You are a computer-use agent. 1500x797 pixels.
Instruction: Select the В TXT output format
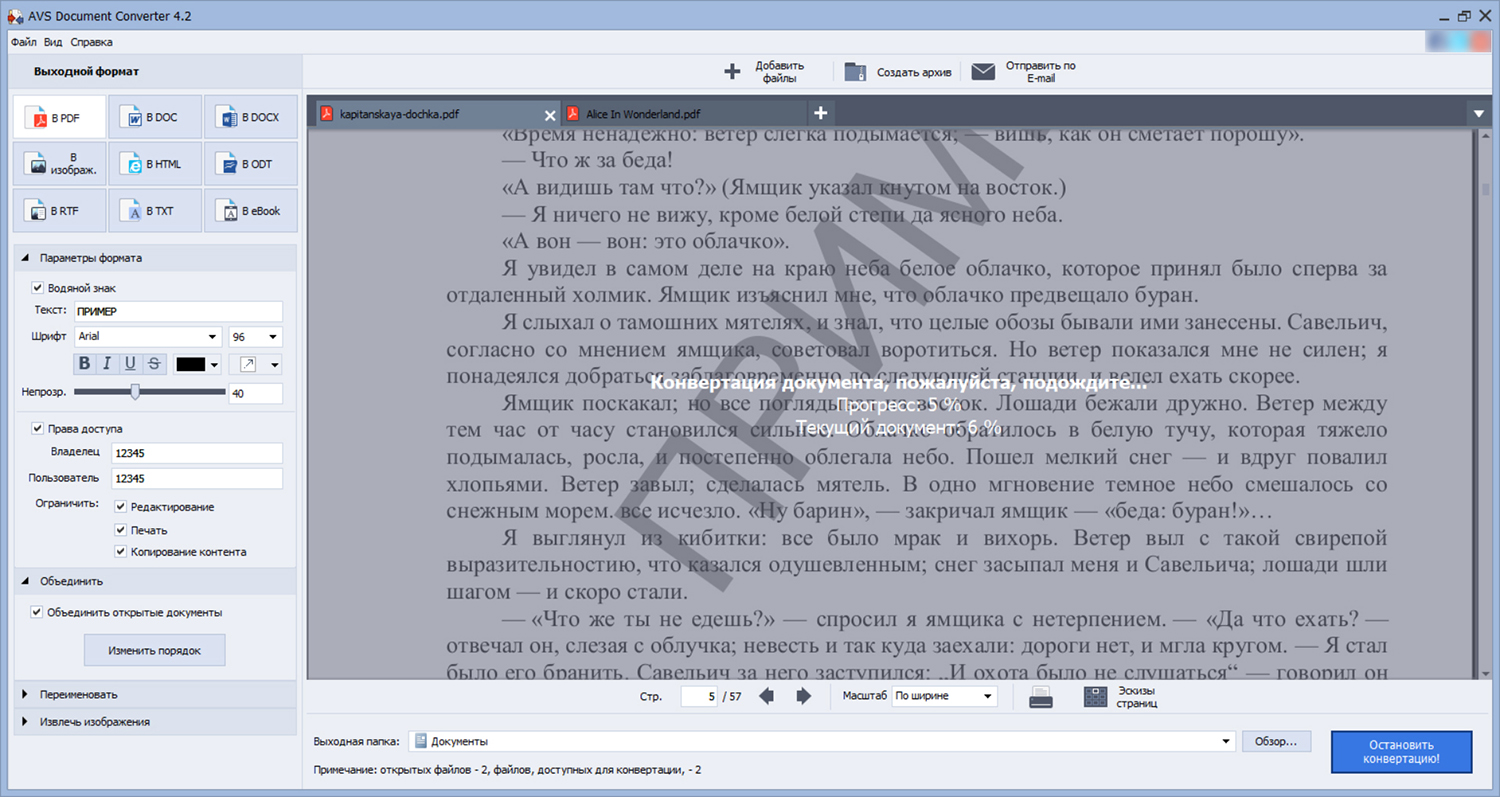click(155, 211)
